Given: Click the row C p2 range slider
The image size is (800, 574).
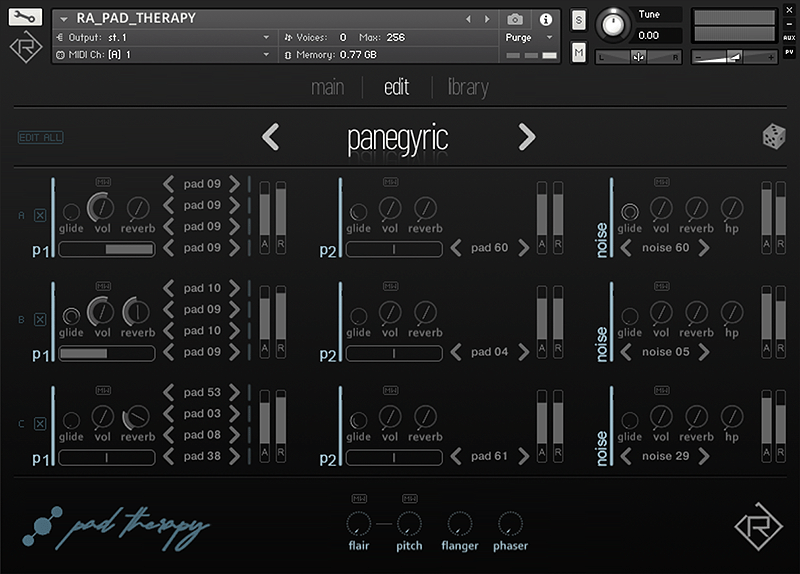Looking at the screenshot, I should click(394, 458).
